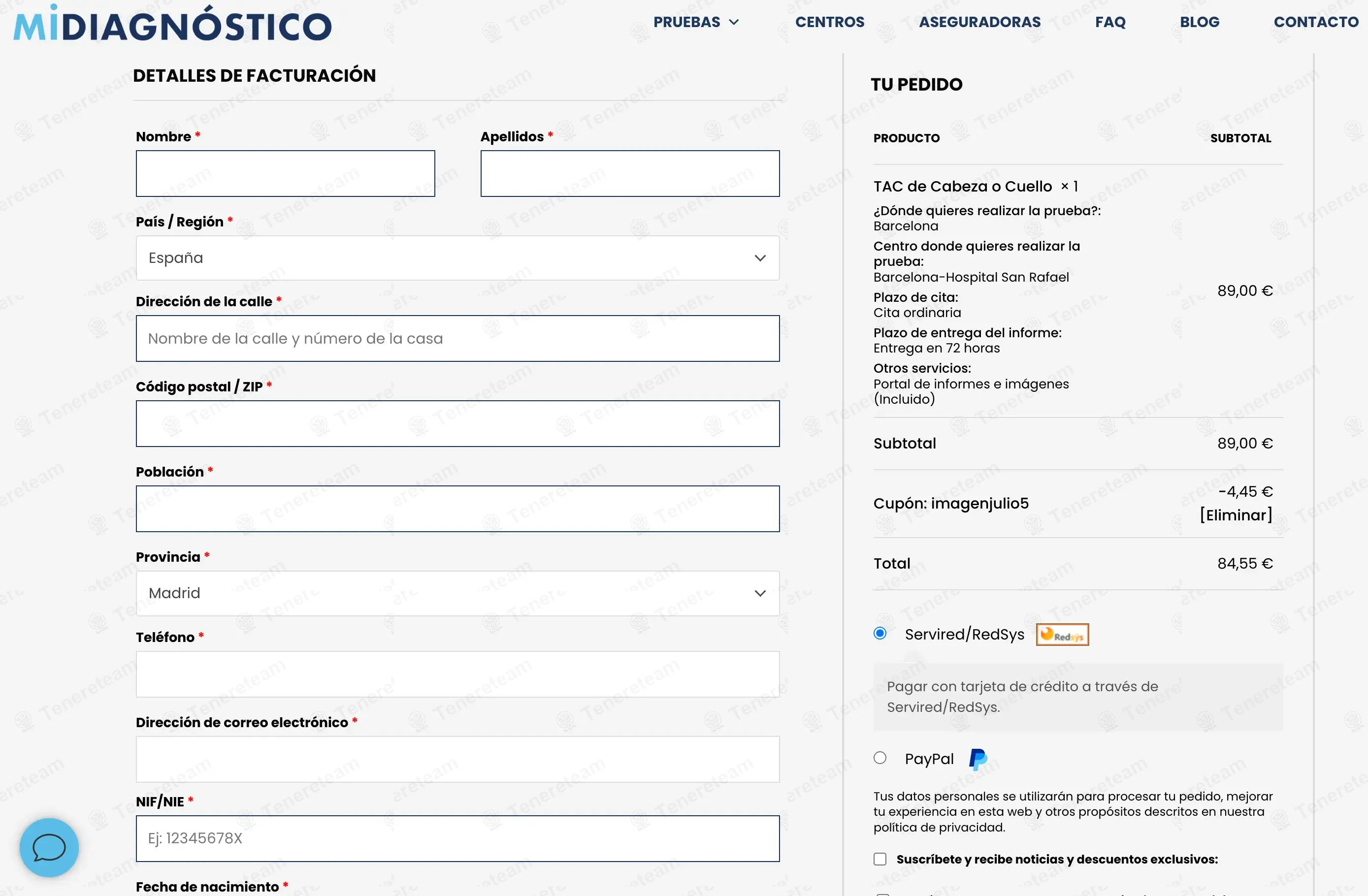Viewport: 1368px width, 896px height.
Task: Expand the Pruebas menu
Action: (696, 22)
